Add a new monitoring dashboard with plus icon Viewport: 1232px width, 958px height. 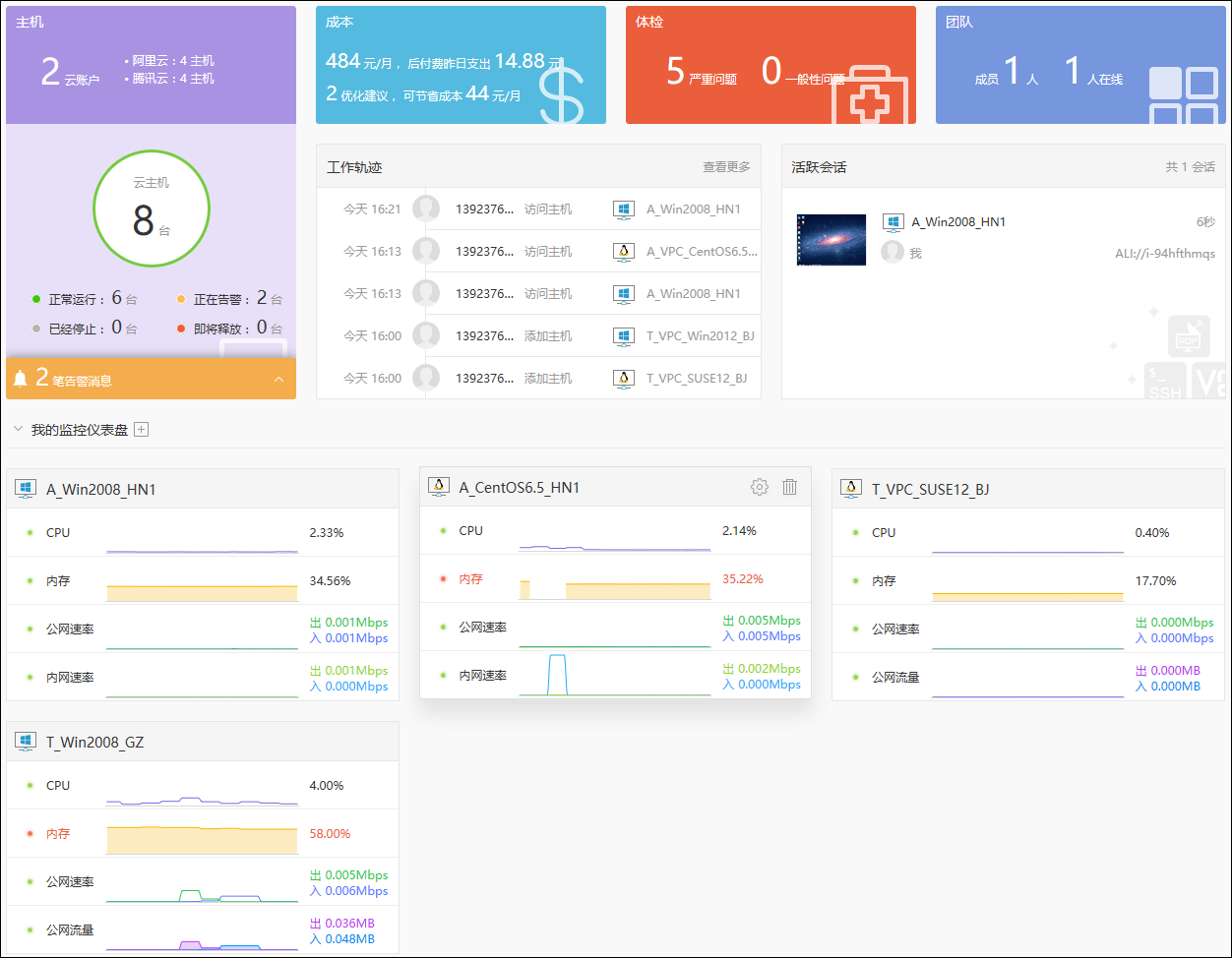tap(141, 430)
